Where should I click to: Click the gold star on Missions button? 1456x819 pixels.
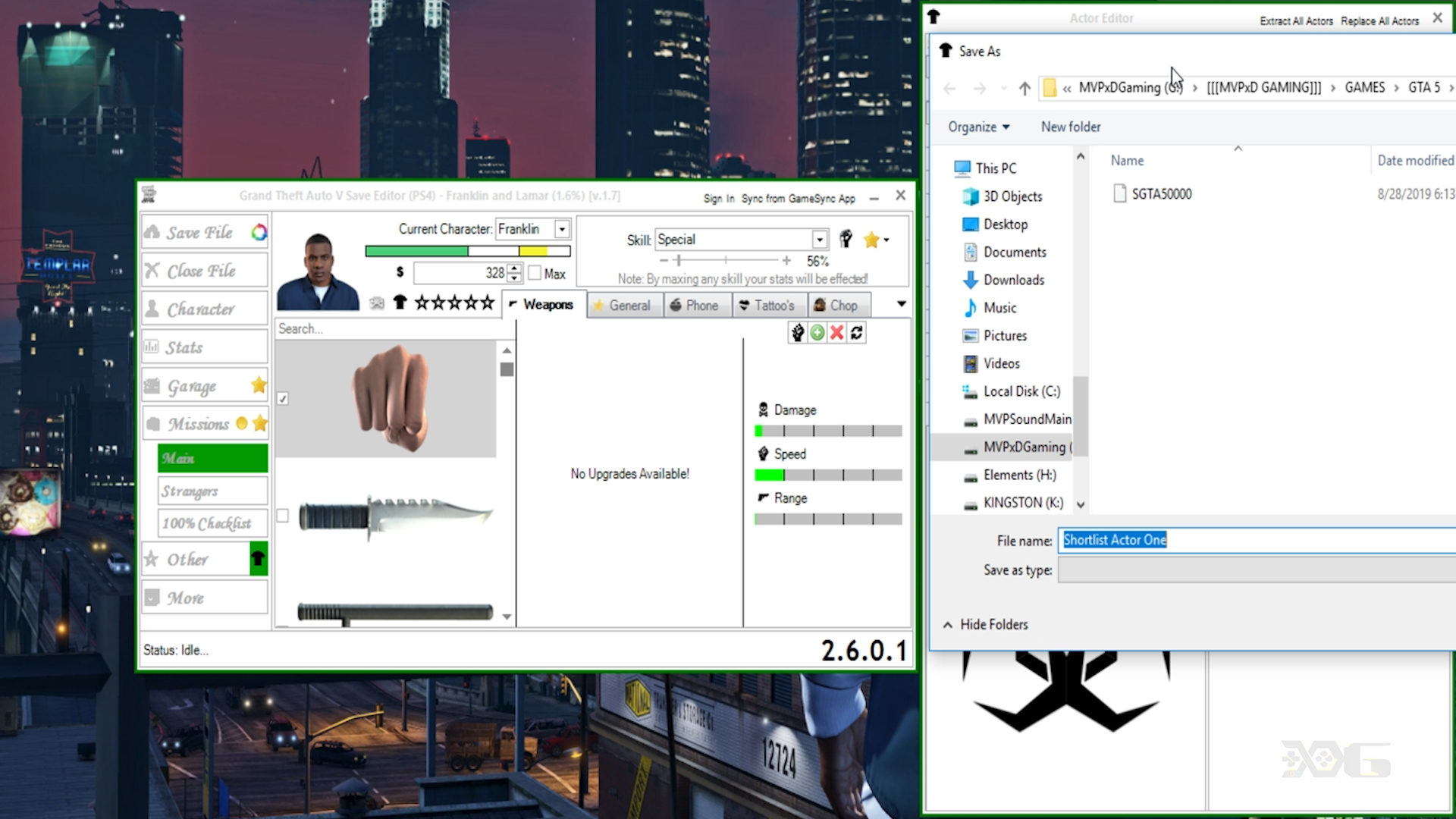click(x=259, y=423)
